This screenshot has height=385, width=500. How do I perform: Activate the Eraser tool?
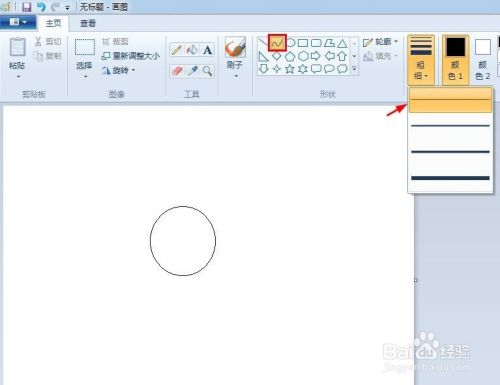coord(177,71)
